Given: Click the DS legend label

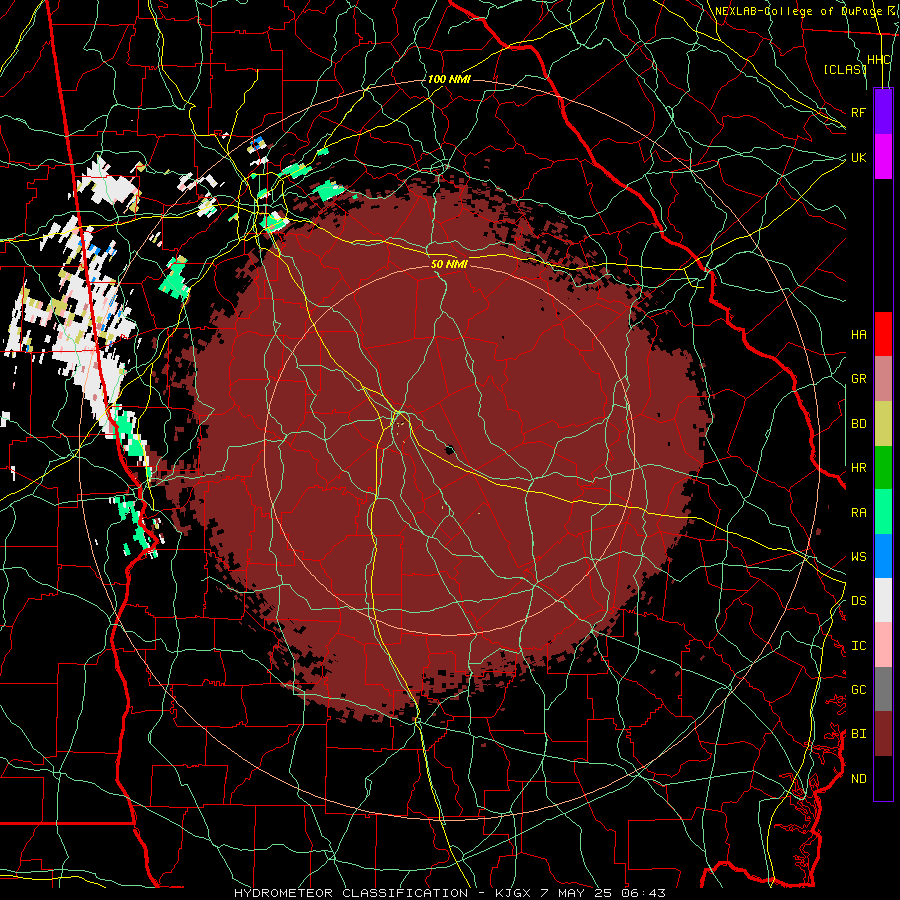Looking at the screenshot, I should (858, 601).
